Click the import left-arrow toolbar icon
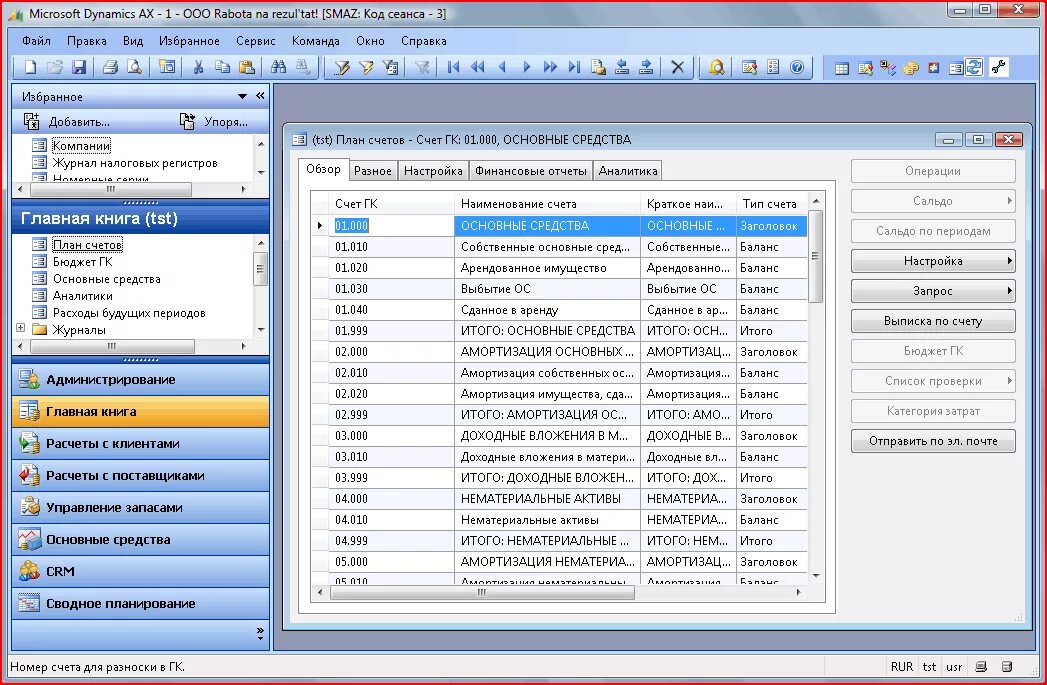The image size is (1047, 685). [622, 67]
